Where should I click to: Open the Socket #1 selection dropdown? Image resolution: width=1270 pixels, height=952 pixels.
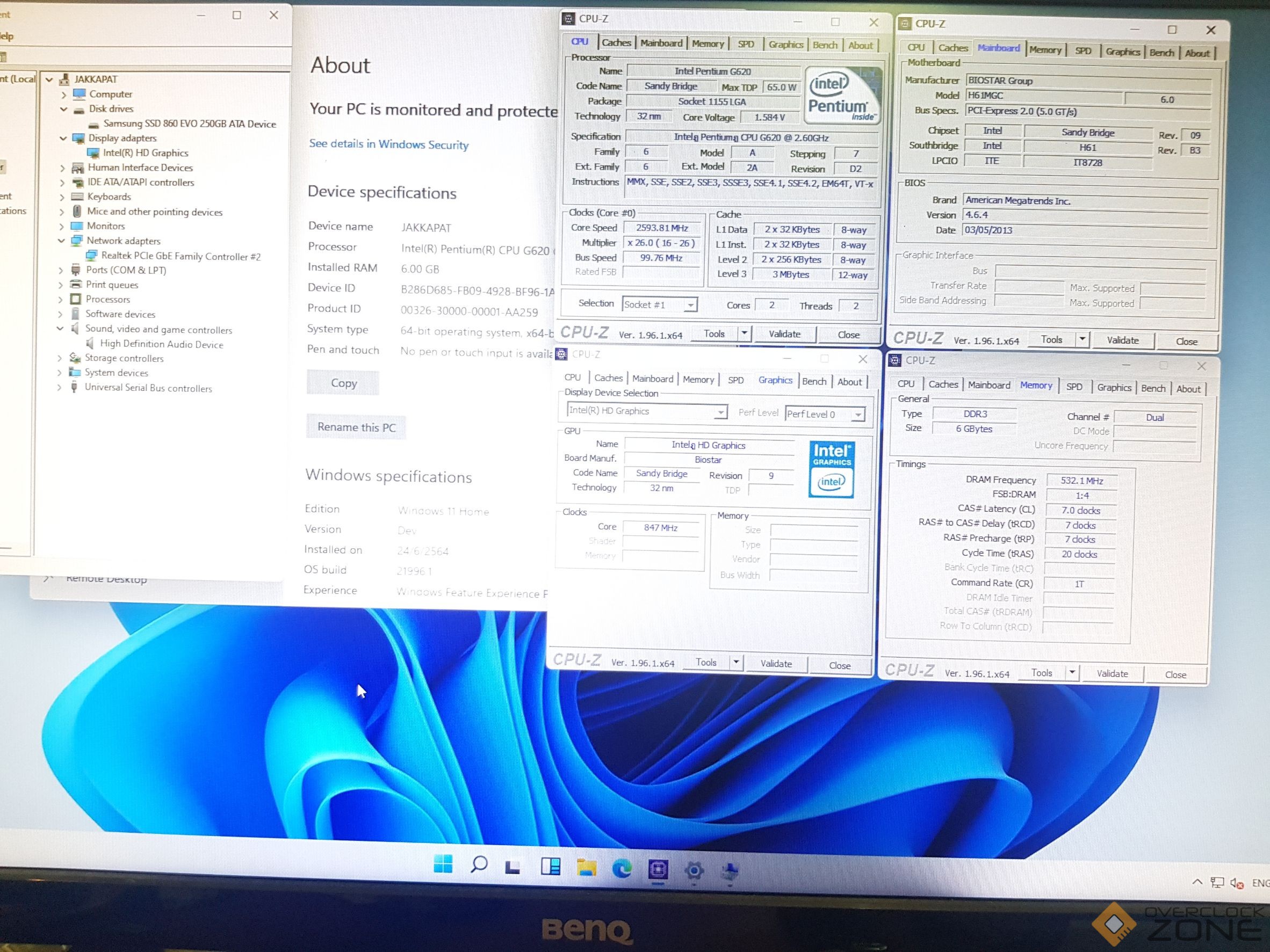[x=691, y=306]
